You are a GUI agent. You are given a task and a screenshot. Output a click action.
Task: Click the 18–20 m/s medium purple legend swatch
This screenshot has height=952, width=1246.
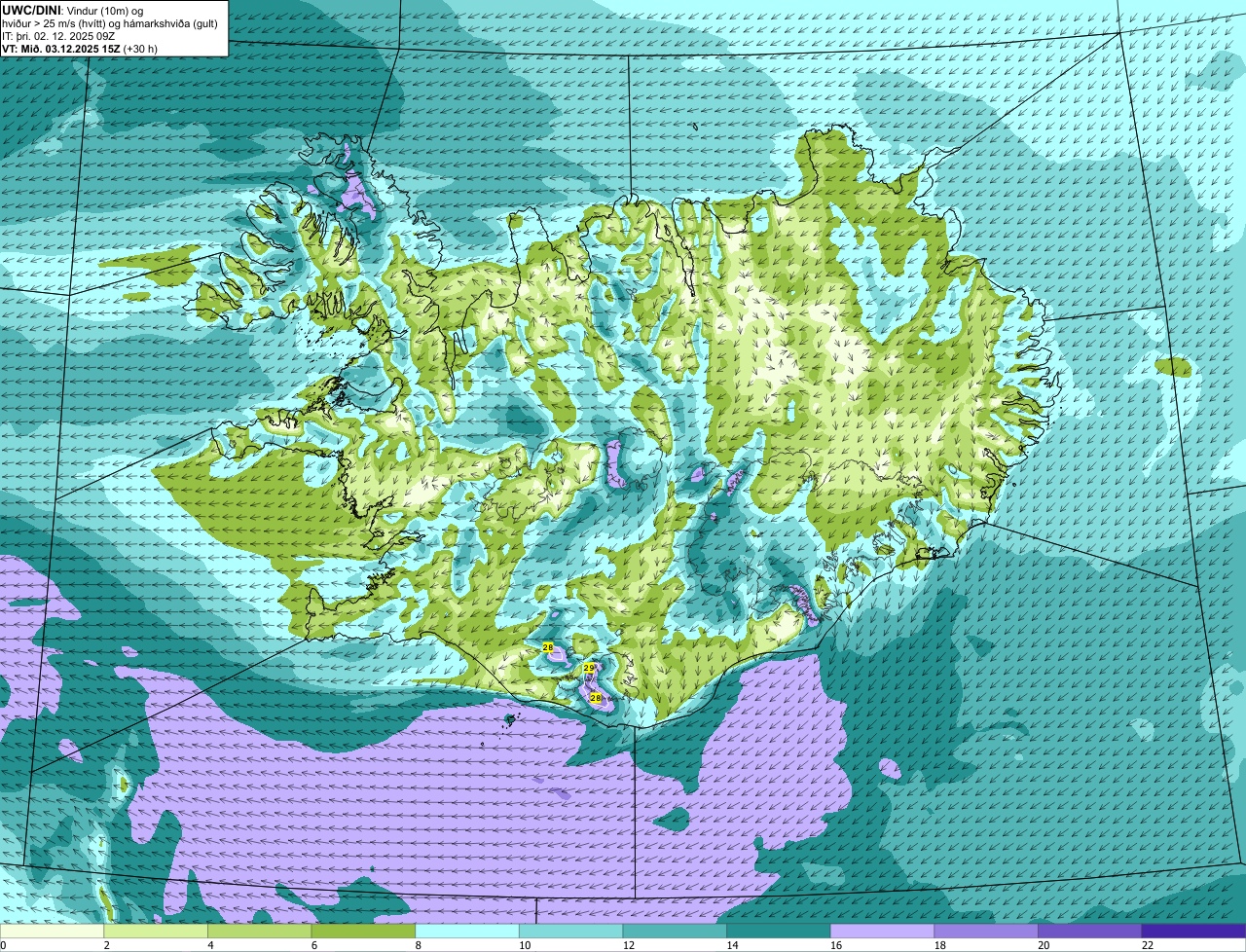[985, 932]
